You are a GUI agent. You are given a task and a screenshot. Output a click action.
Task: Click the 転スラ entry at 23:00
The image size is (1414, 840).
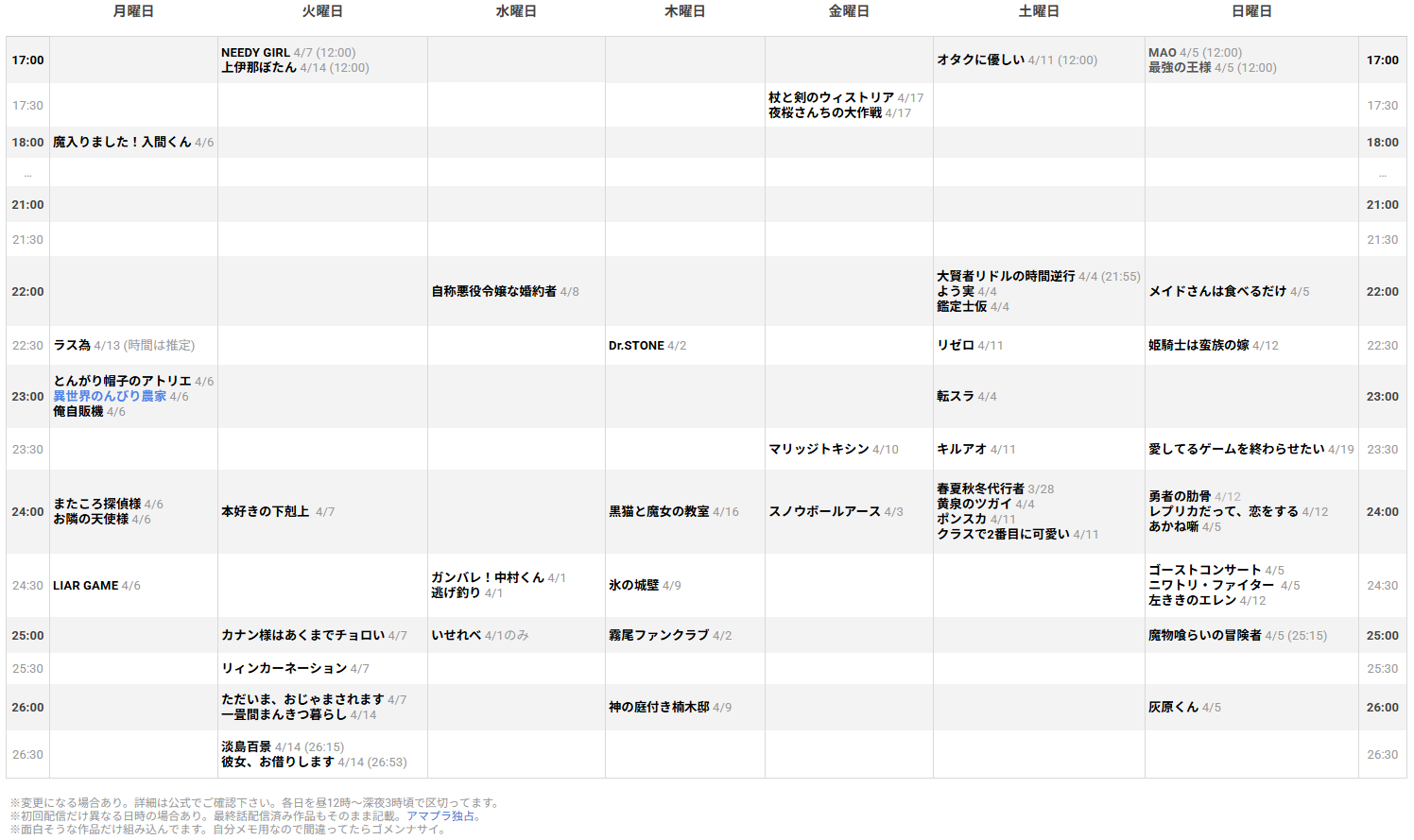click(x=956, y=397)
